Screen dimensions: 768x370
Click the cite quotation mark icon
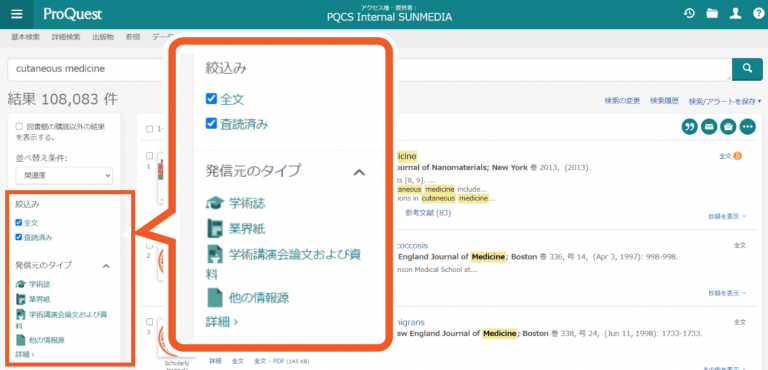[690, 126]
